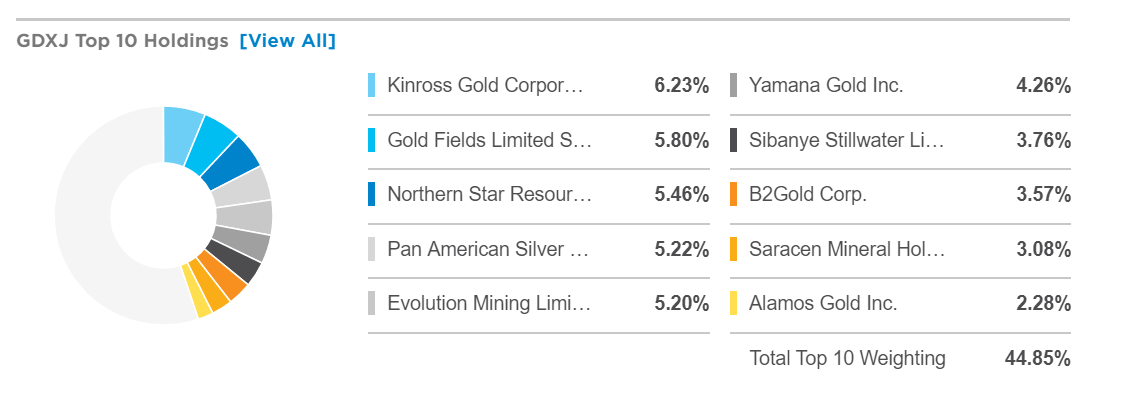Click the Kinross Gold light blue swatch
The width and height of the screenshot is (1146, 405).
pos(372,86)
